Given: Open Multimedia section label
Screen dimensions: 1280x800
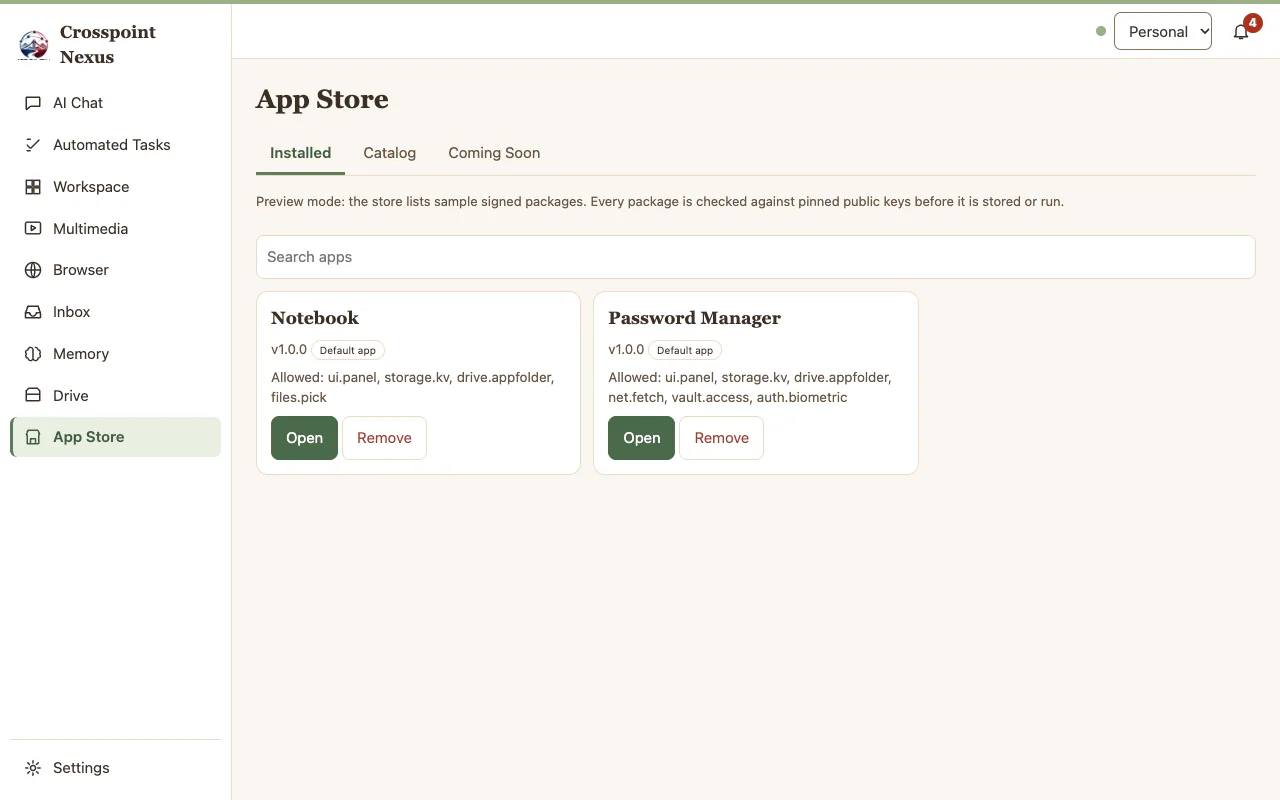Looking at the screenshot, I should coord(90,229).
